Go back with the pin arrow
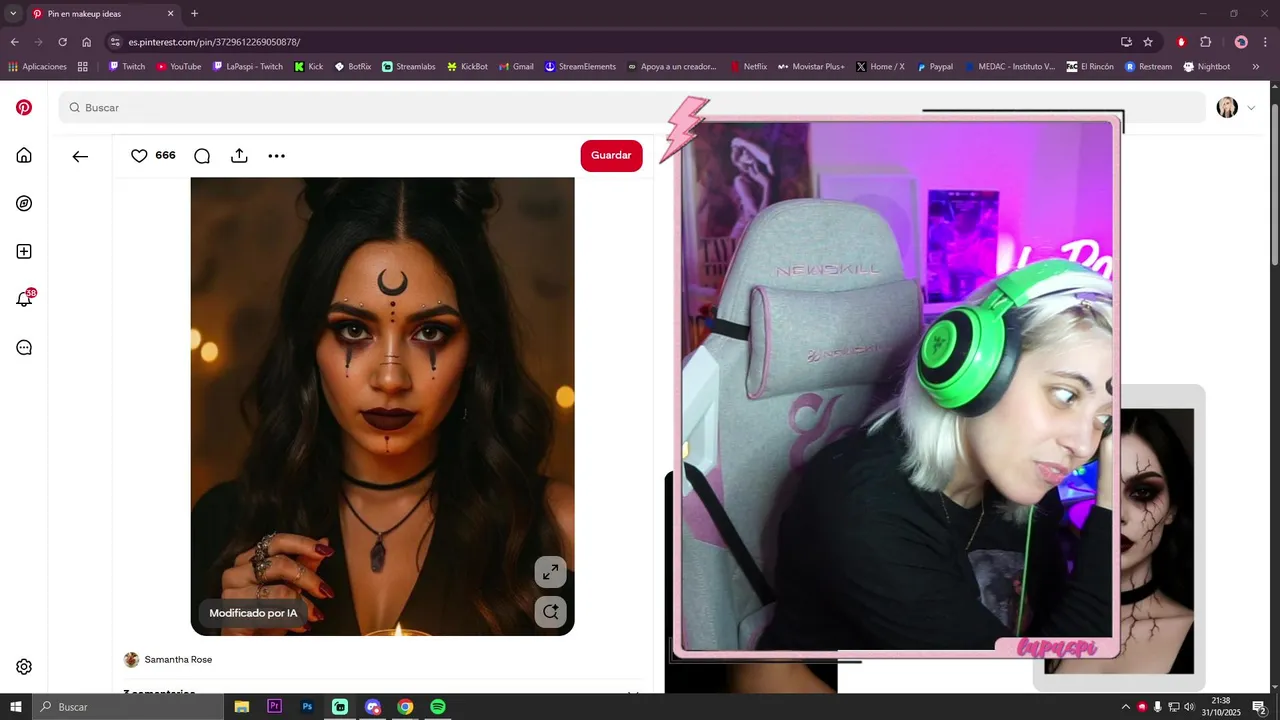The image size is (1280, 720). tap(80, 156)
